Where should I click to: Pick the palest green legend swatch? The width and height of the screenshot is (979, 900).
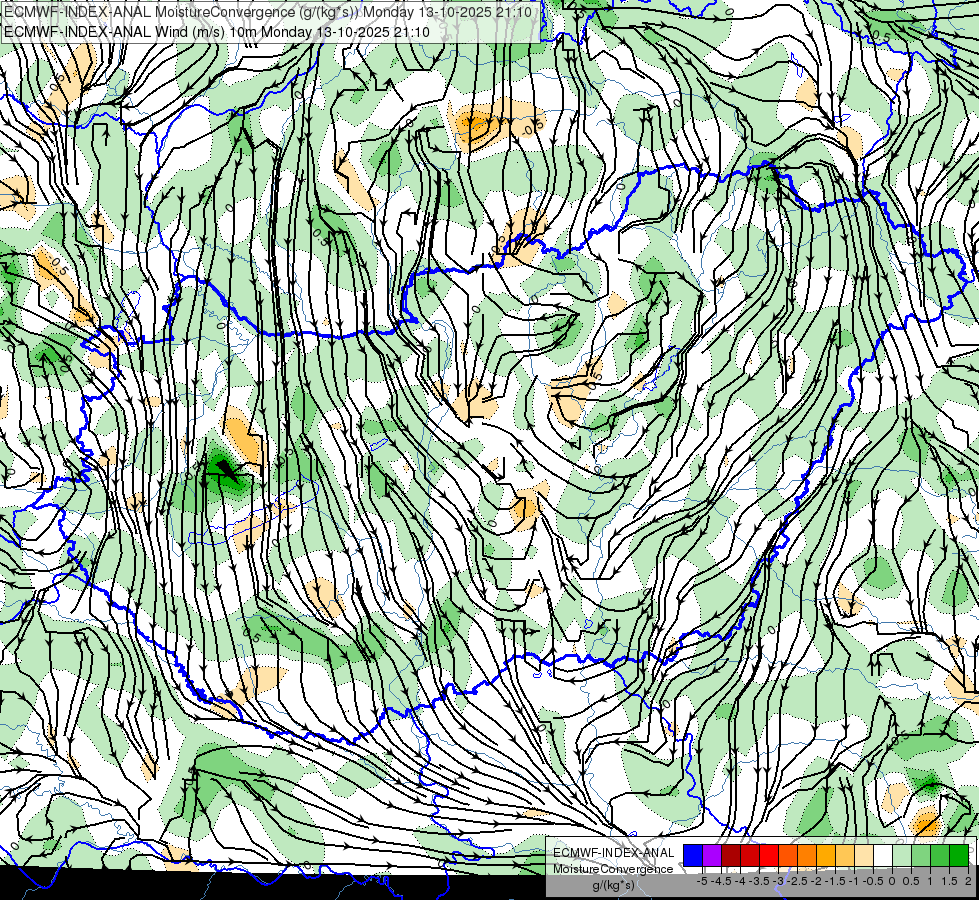click(x=902, y=855)
